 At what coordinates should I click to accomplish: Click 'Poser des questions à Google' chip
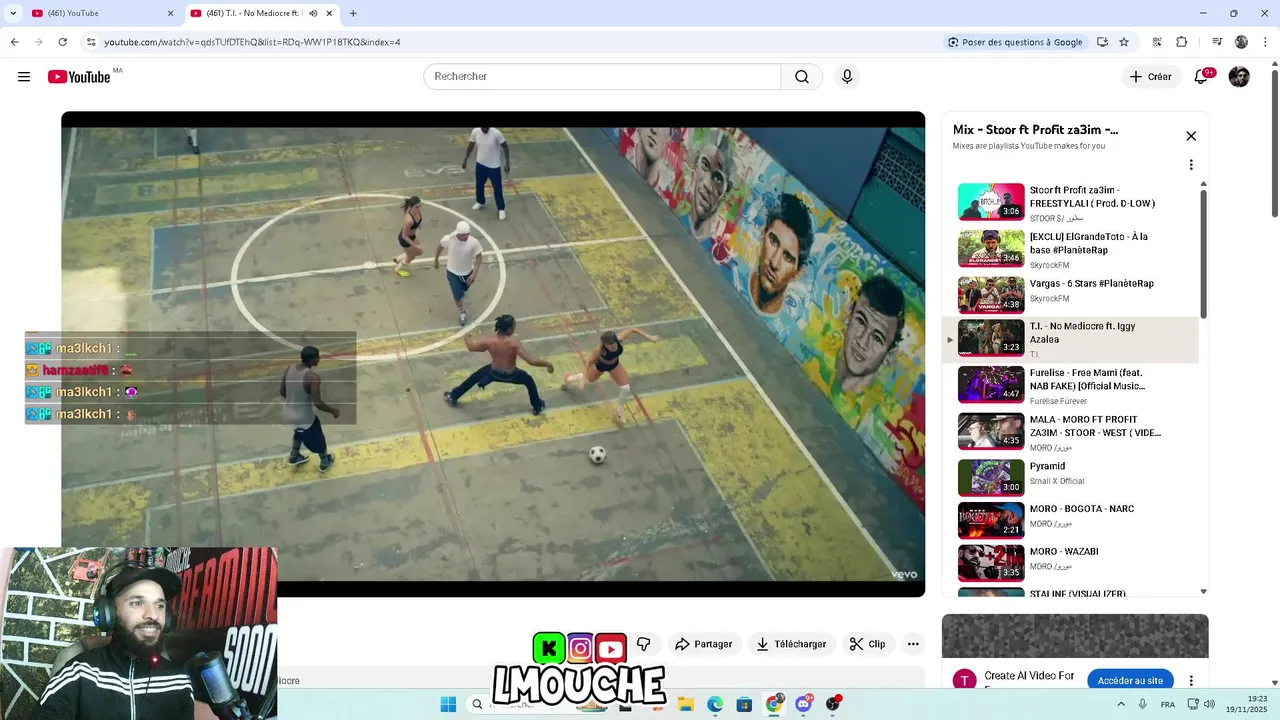[1016, 42]
